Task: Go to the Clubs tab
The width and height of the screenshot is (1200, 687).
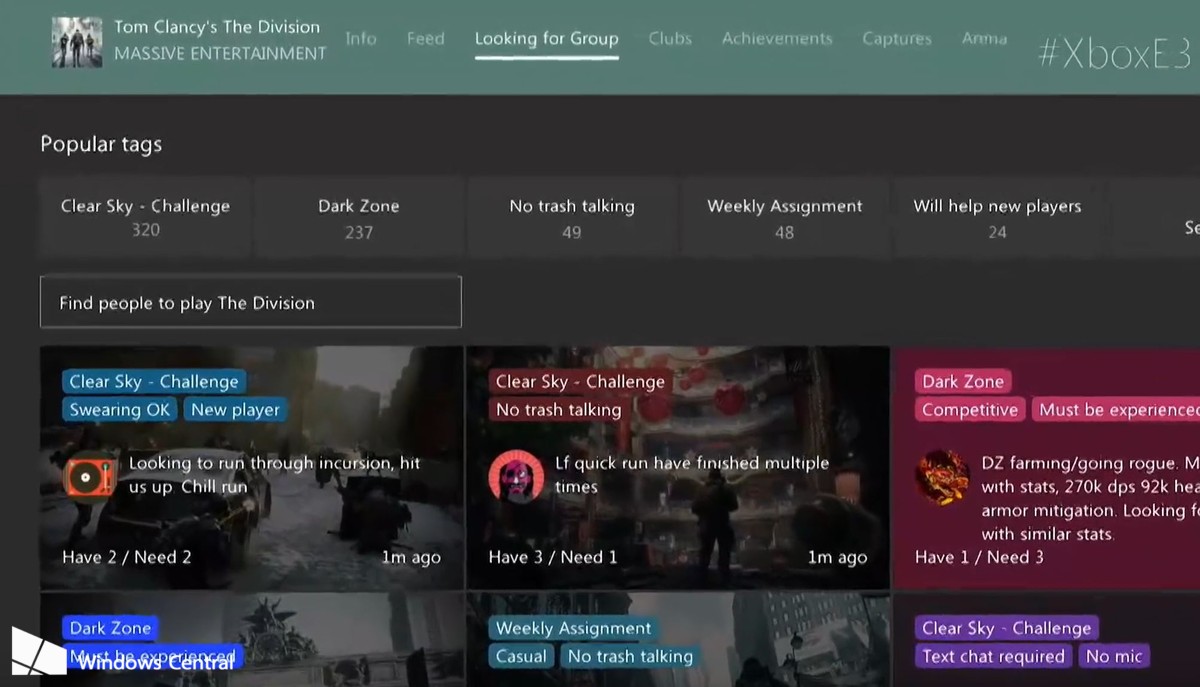Action: (670, 39)
